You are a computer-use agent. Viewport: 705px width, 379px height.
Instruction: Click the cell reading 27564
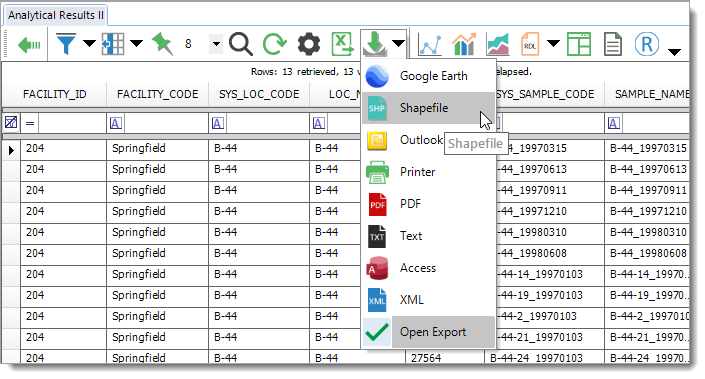[445, 358]
